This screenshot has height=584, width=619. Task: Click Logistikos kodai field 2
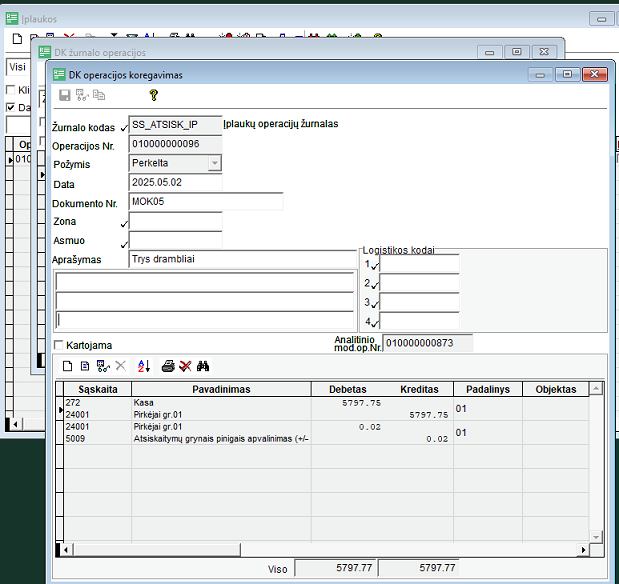click(419, 283)
